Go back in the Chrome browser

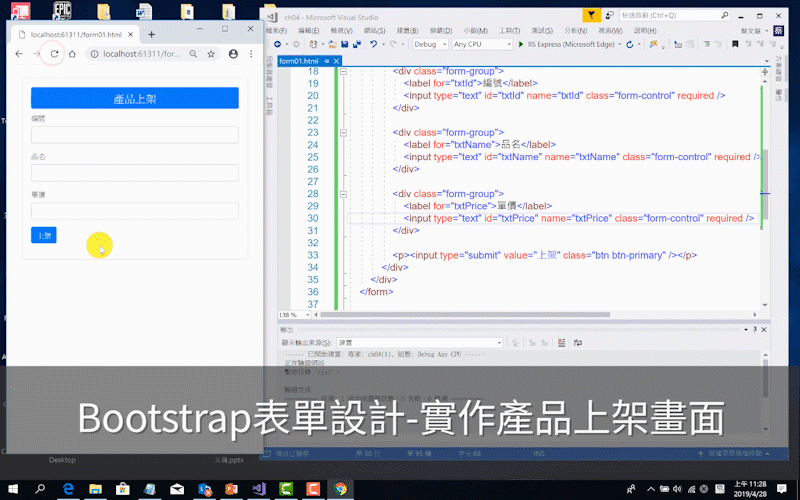click(x=19, y=54)
